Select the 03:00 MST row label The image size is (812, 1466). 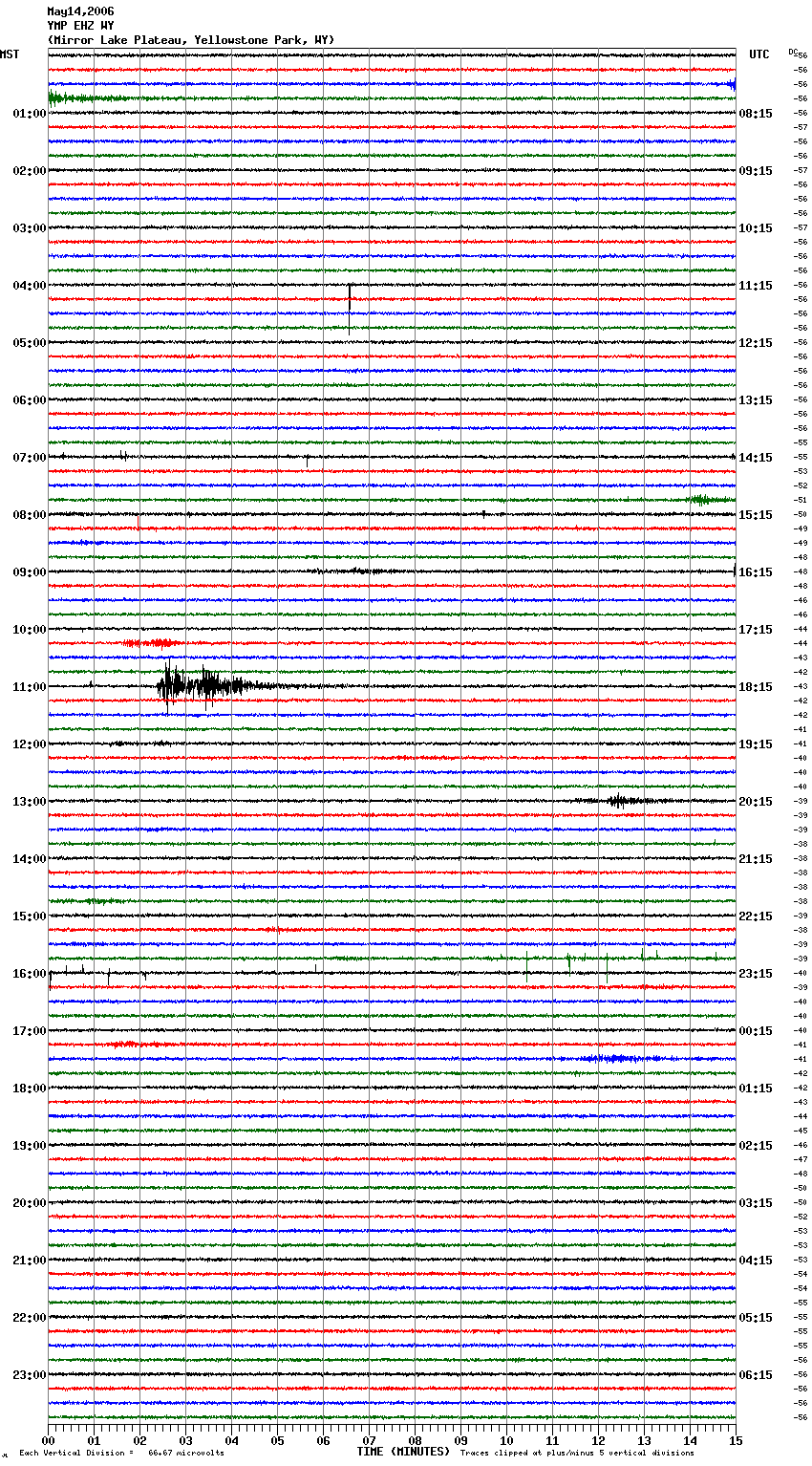(30, 228)
